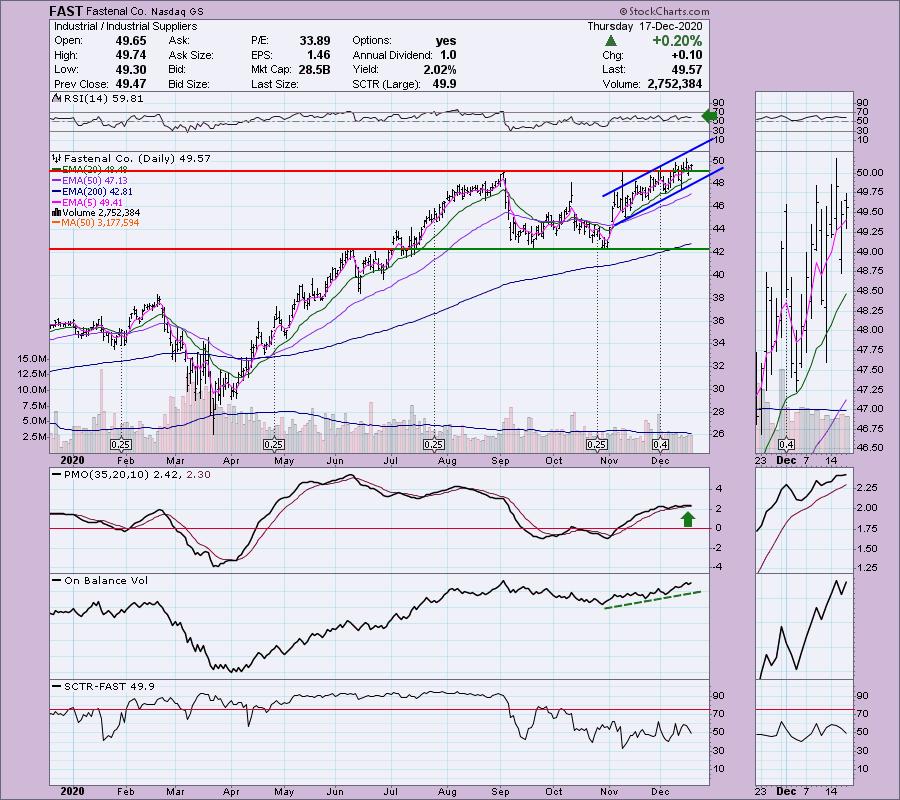This screenshot has height=800, width=900.
Task: Click the green up triangle beside +0.20%
Action: tap(611, 41)
